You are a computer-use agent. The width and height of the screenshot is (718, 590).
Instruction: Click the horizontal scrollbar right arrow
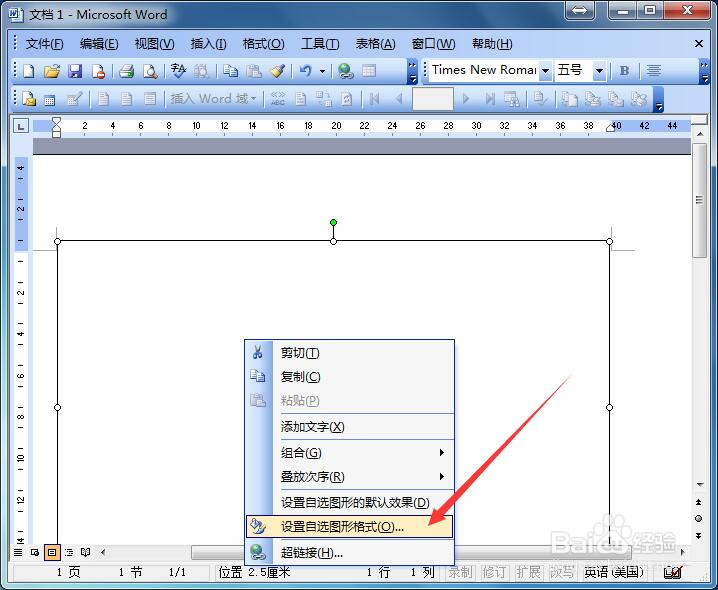tap(682, 552)
